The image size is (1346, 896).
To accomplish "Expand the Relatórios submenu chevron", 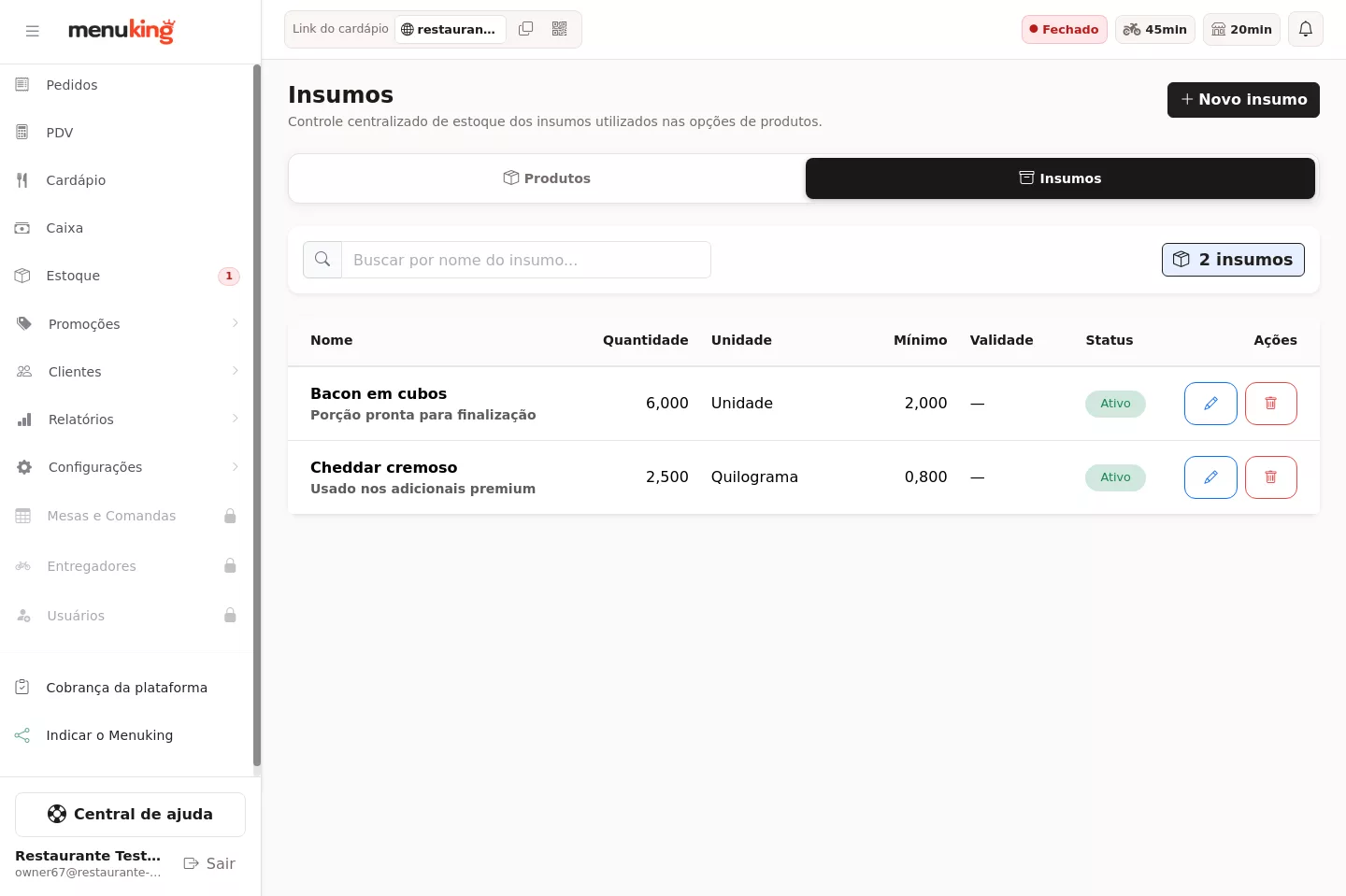I will tap(235, 419).
